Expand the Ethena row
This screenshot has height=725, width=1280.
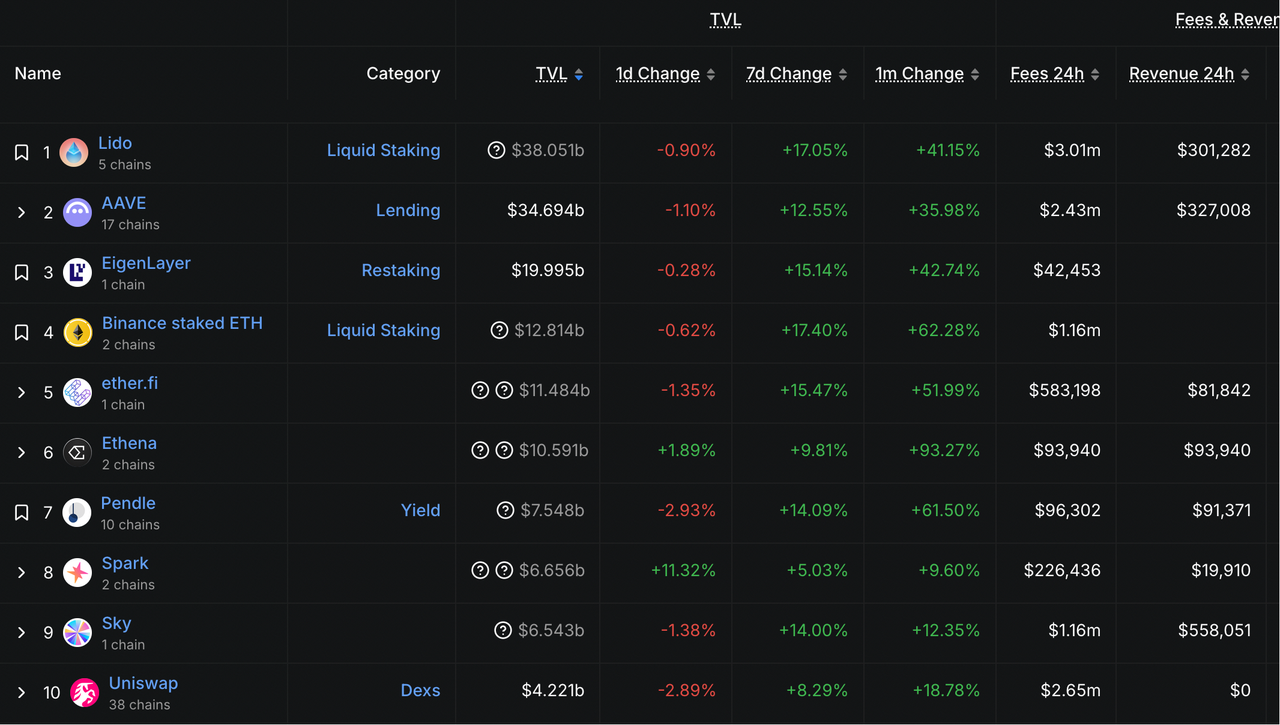click(x=21, y=452)
